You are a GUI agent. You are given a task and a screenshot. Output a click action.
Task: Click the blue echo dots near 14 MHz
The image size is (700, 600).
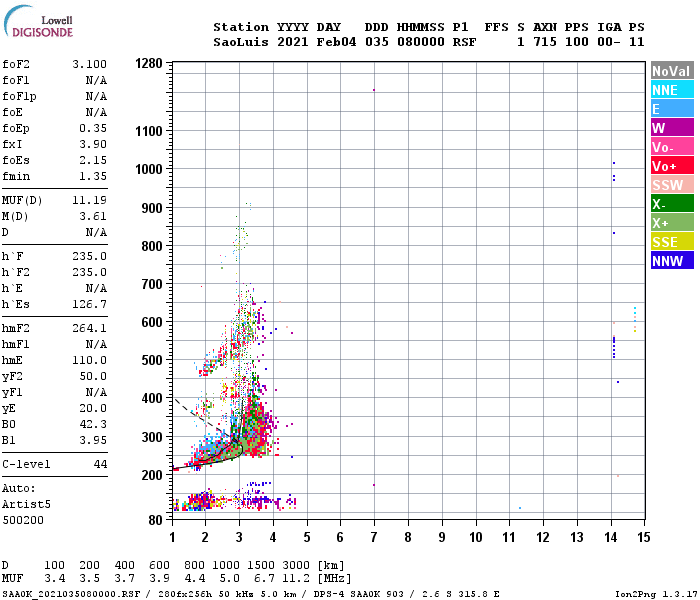click(614, 347)
